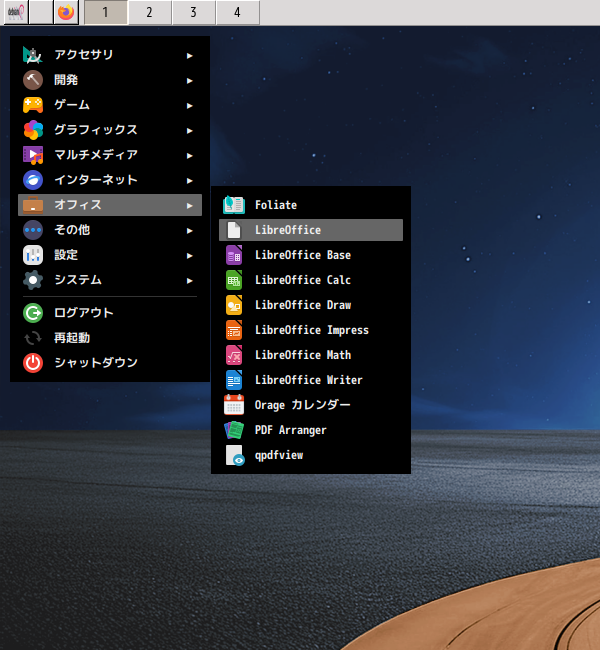Expand the システム submenu arrow

pyautogui.click(x=189, y=280)
